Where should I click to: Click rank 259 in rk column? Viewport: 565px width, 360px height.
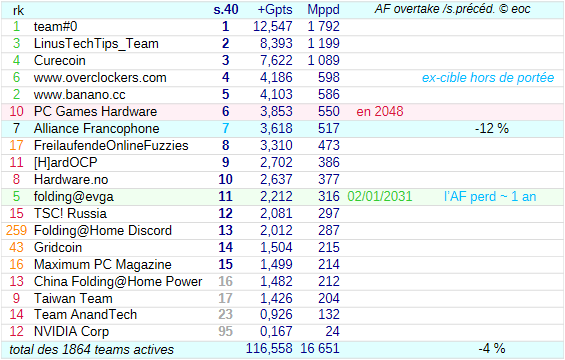(16, 231)
